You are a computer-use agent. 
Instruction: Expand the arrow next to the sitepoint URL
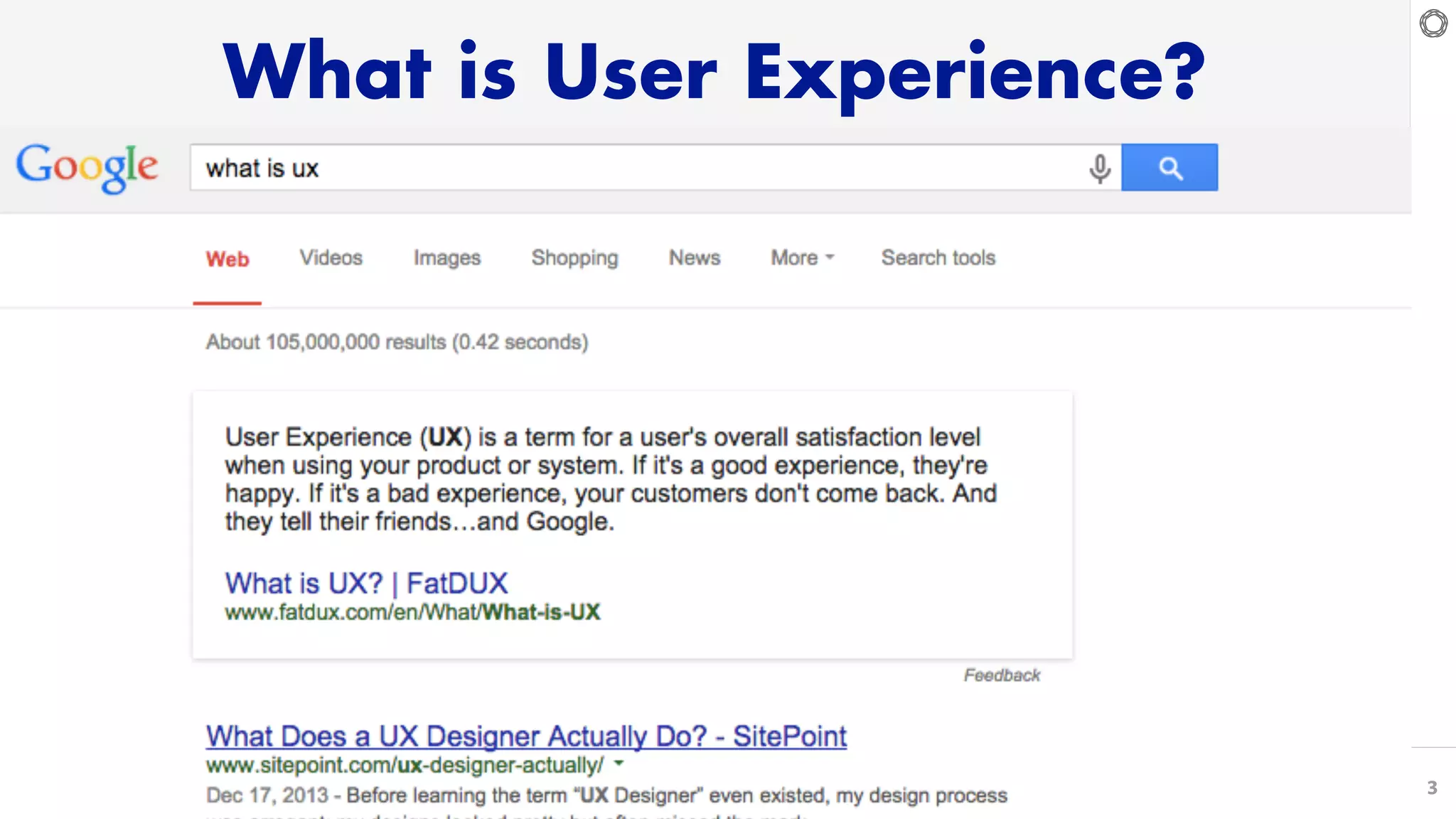point(619,764)
